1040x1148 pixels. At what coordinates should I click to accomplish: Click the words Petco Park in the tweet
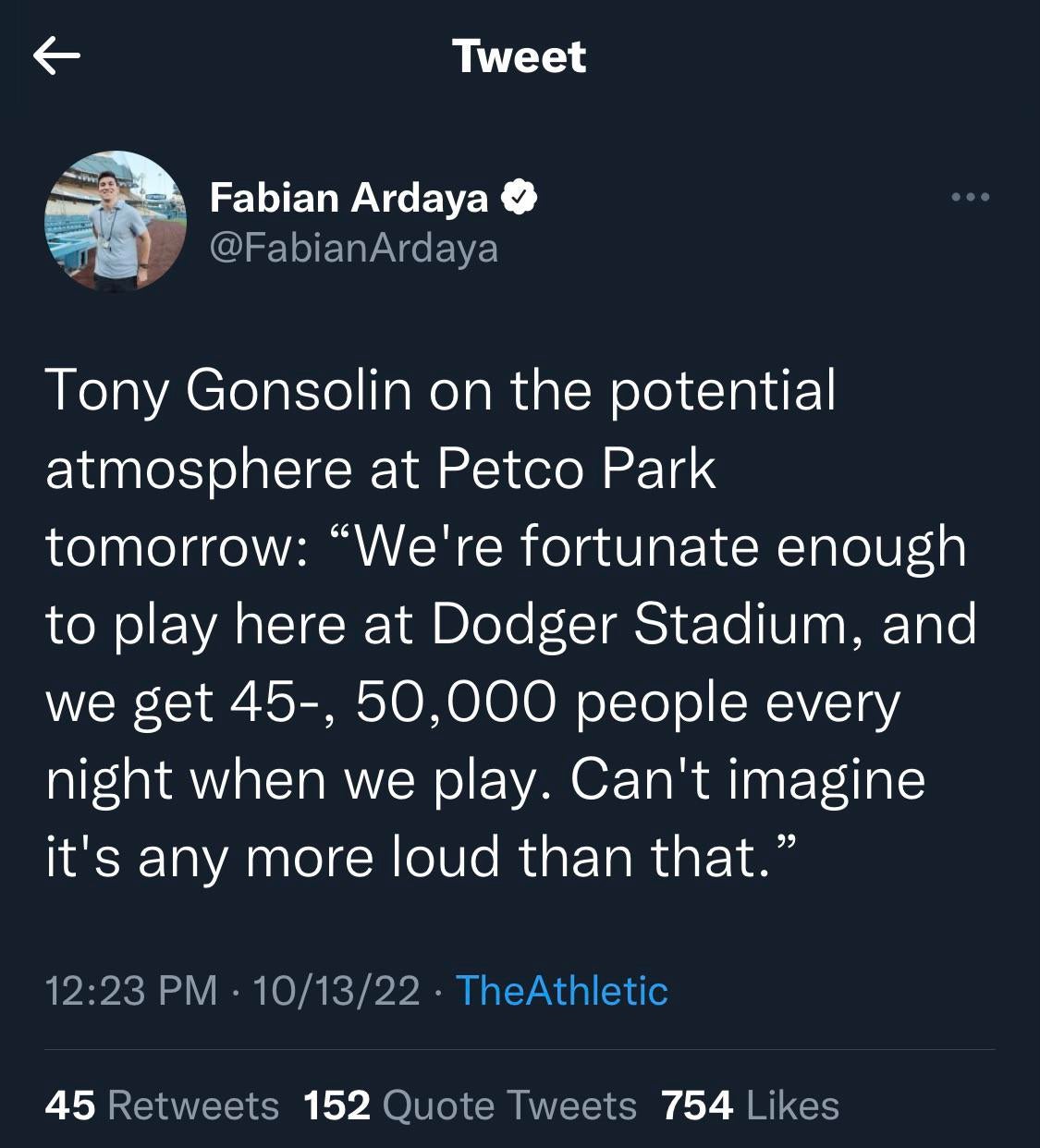[x=575, y=469]
